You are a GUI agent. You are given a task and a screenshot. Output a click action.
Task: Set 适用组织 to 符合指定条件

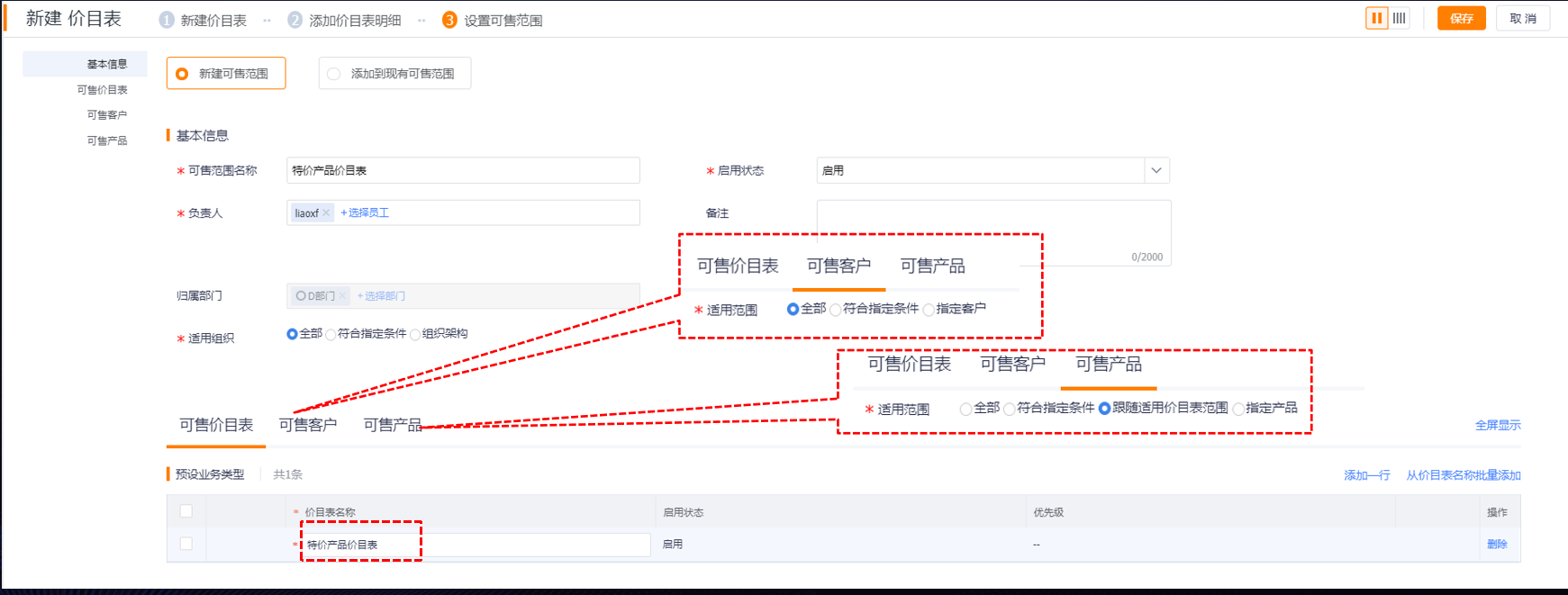tap(331, 335)
